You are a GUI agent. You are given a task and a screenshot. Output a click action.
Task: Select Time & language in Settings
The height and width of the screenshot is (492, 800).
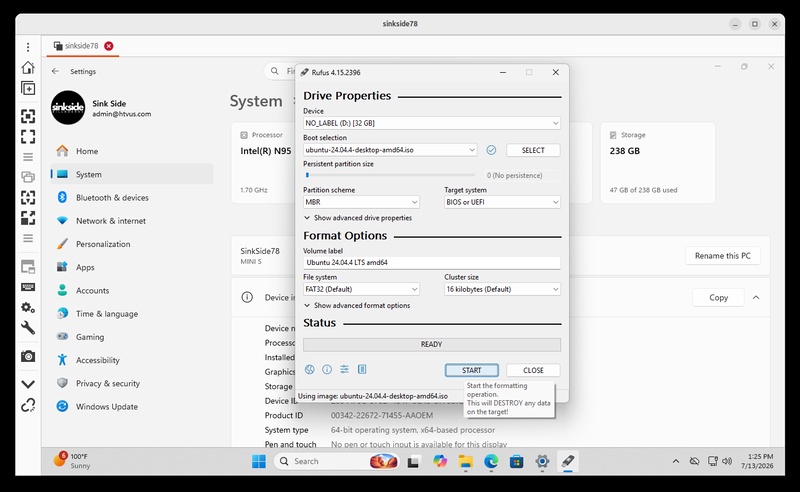click(x=132, y=314)
